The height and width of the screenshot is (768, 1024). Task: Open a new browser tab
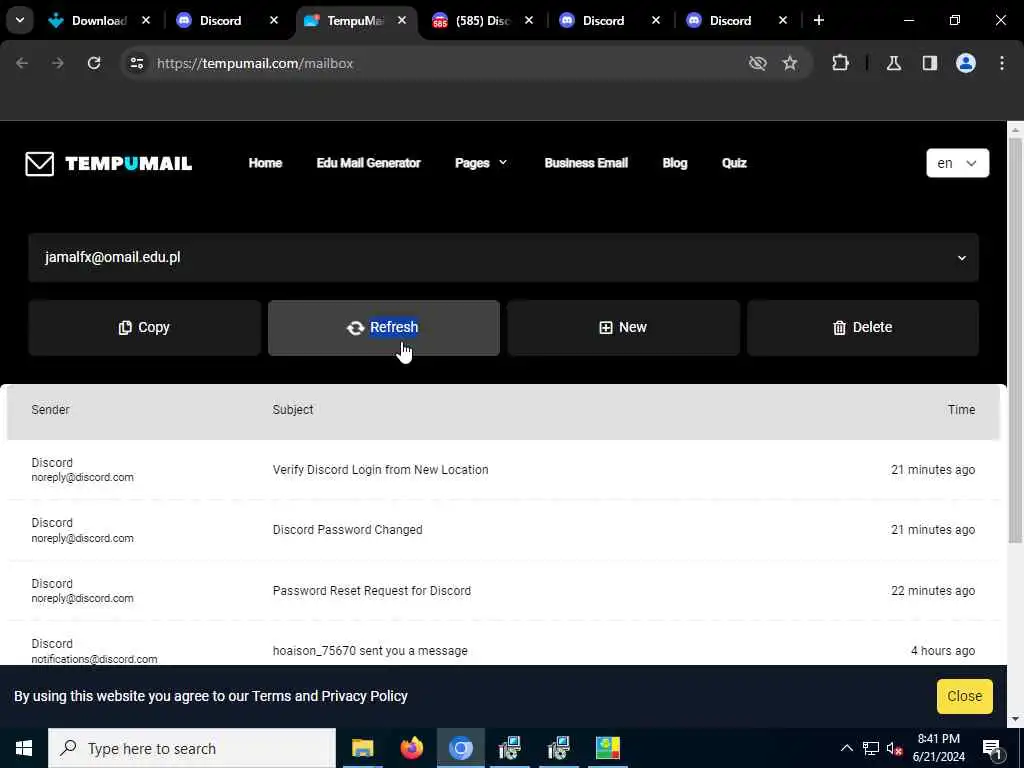coord(819,20)
